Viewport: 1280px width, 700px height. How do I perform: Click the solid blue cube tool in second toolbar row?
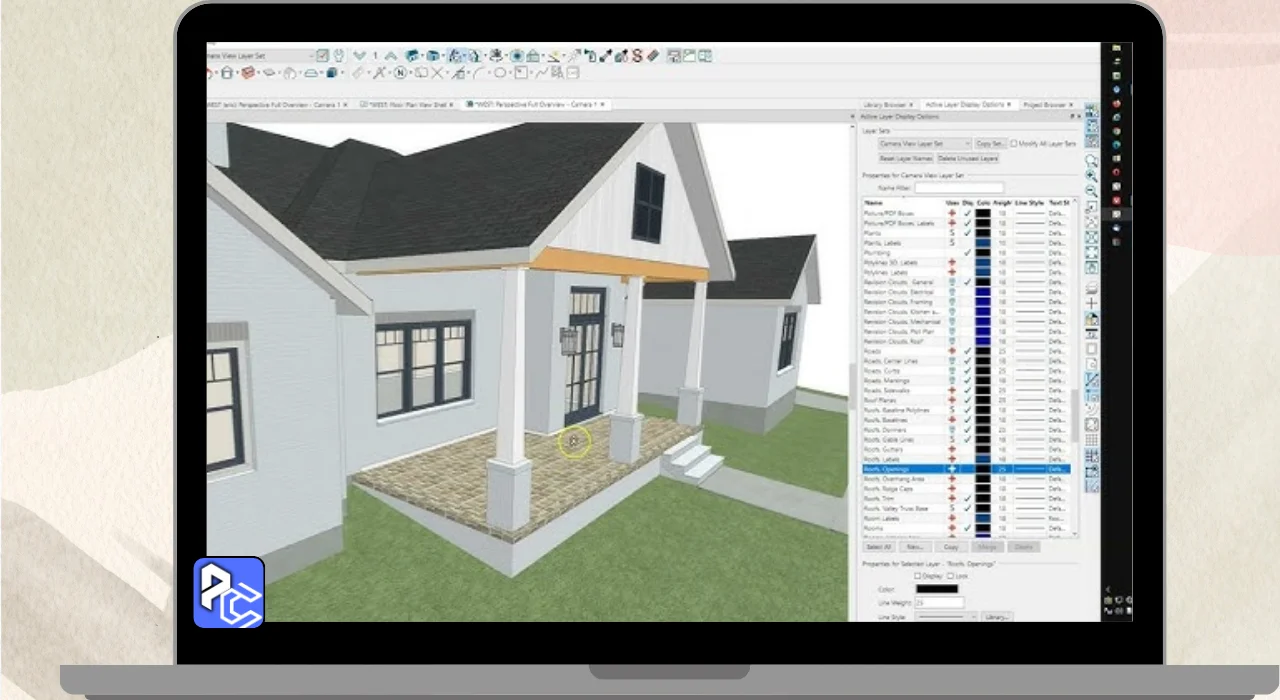tap(331, 72)
